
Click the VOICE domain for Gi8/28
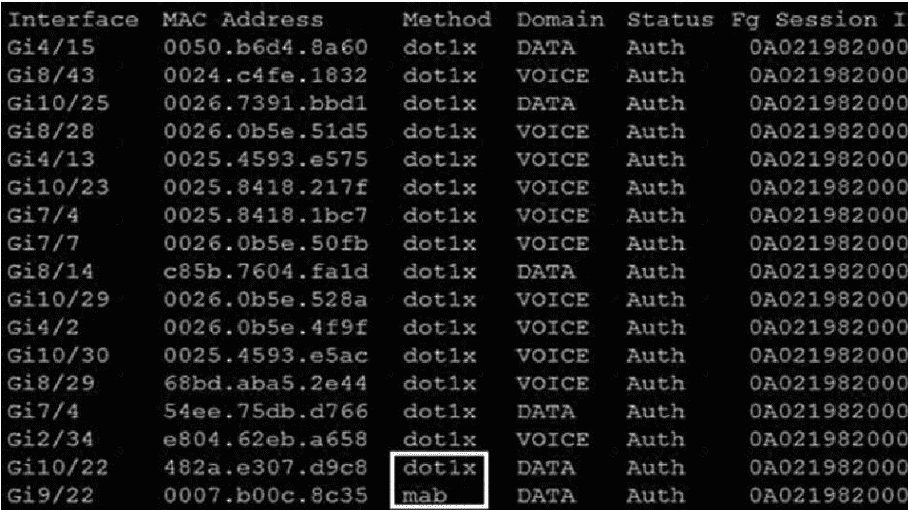553,131
